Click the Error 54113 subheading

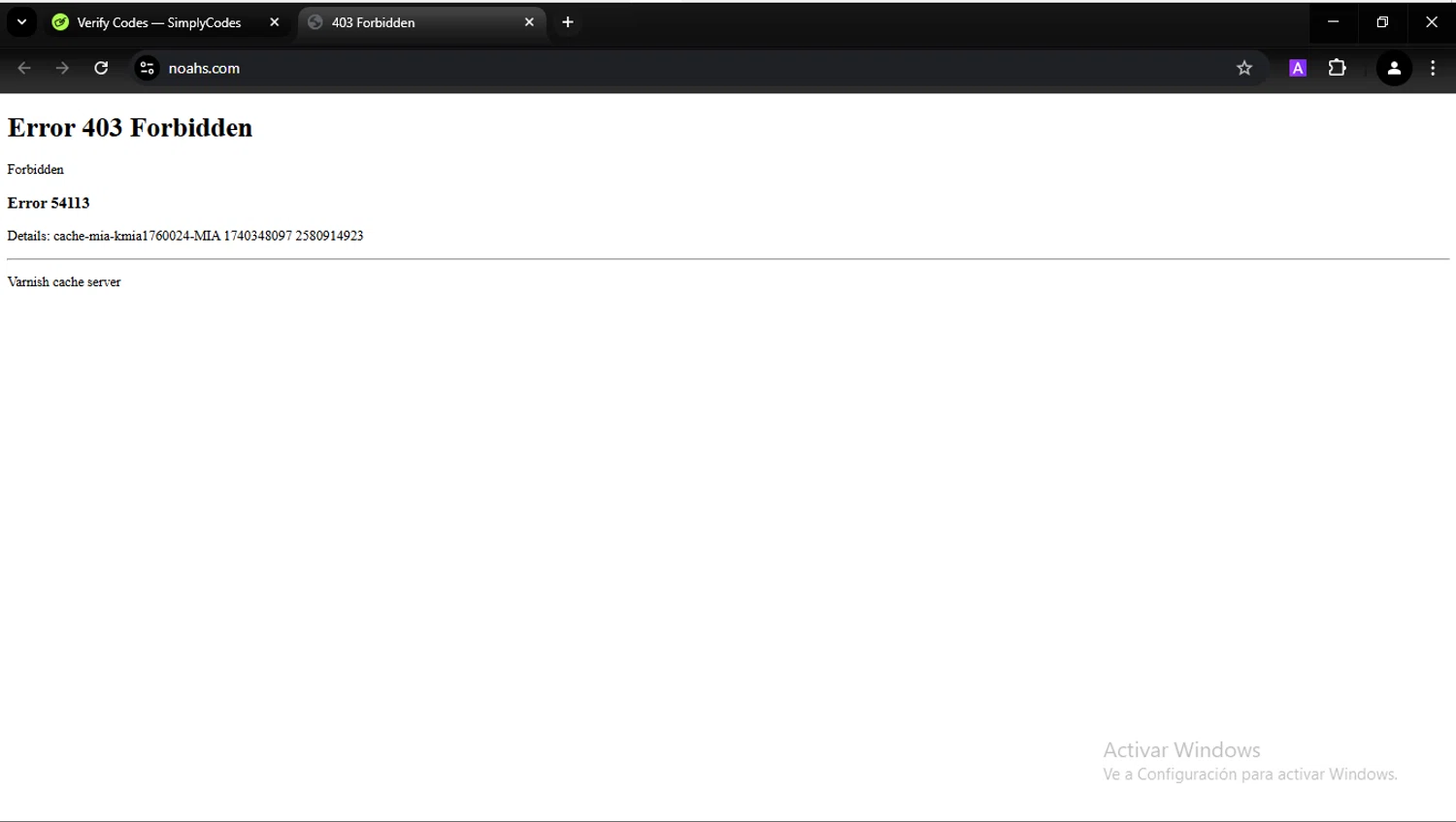tap(49, 203)
